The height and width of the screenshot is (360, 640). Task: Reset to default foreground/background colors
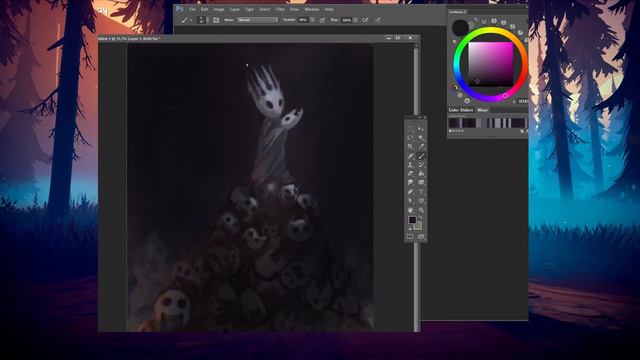tap(410, 228)
